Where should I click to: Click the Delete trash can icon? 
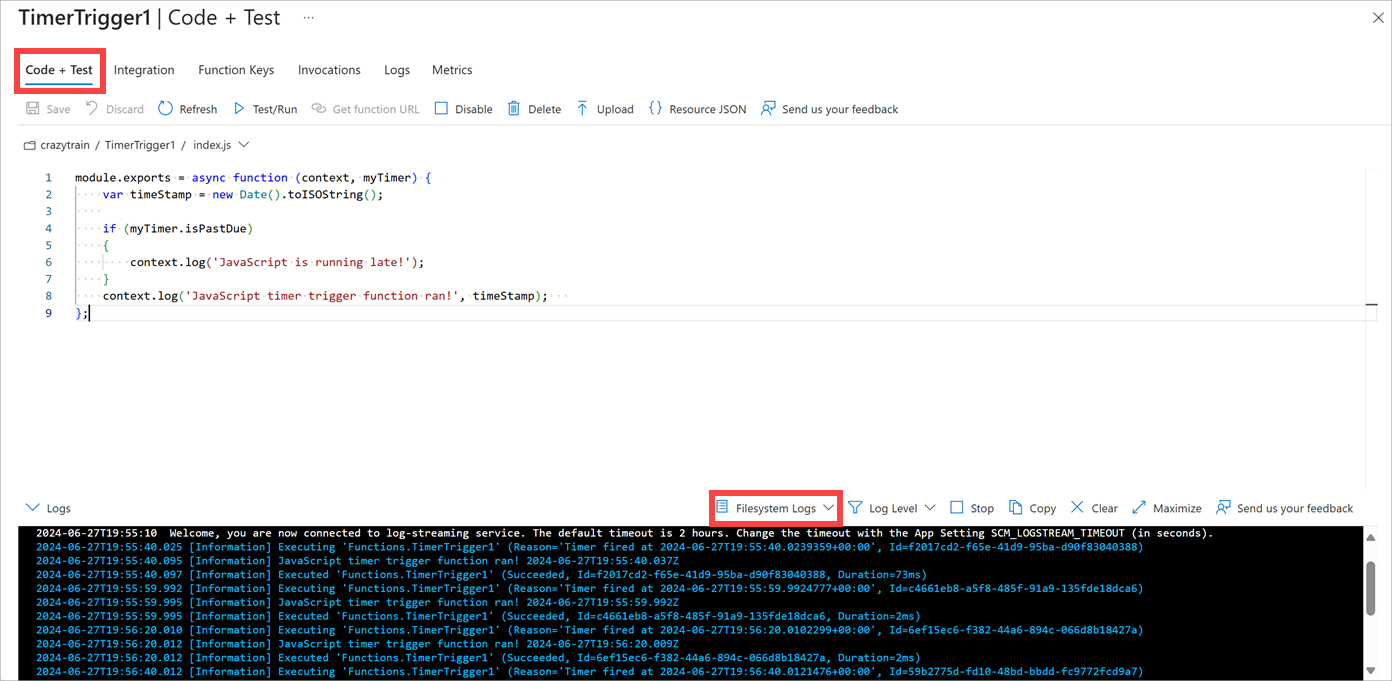click(x=514, y=109)
